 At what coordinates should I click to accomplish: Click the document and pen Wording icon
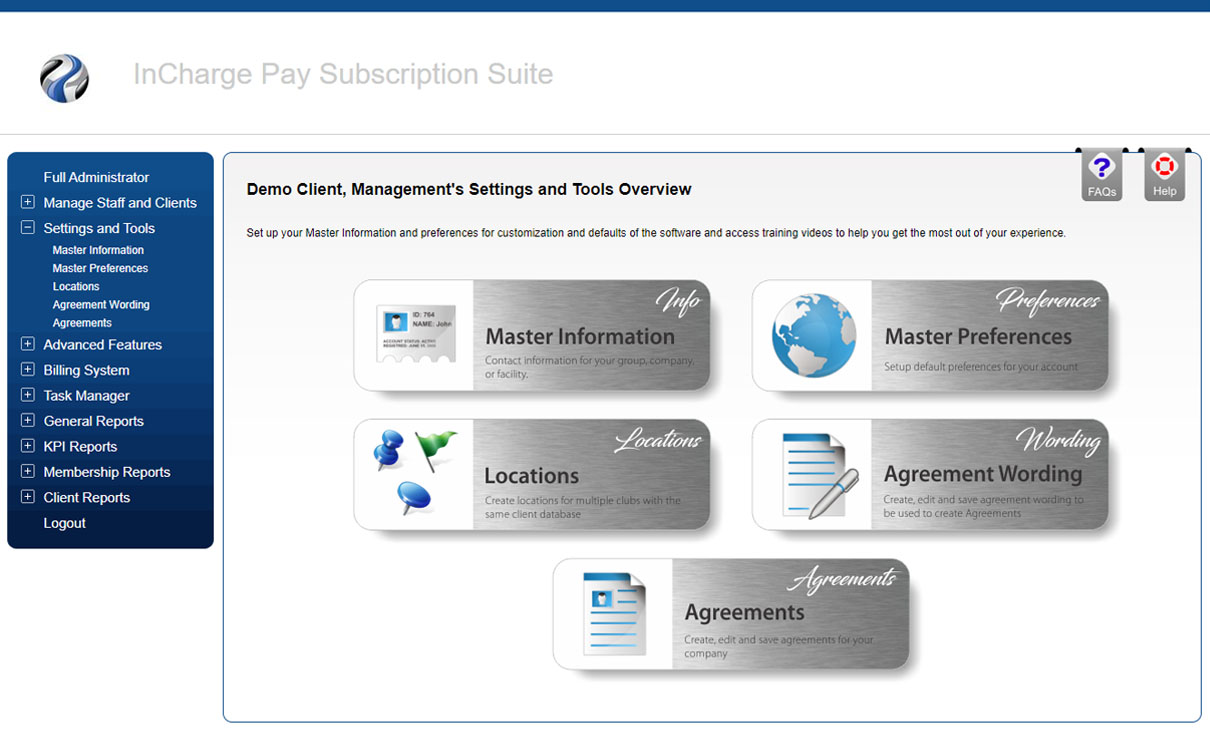click(820, 475)
